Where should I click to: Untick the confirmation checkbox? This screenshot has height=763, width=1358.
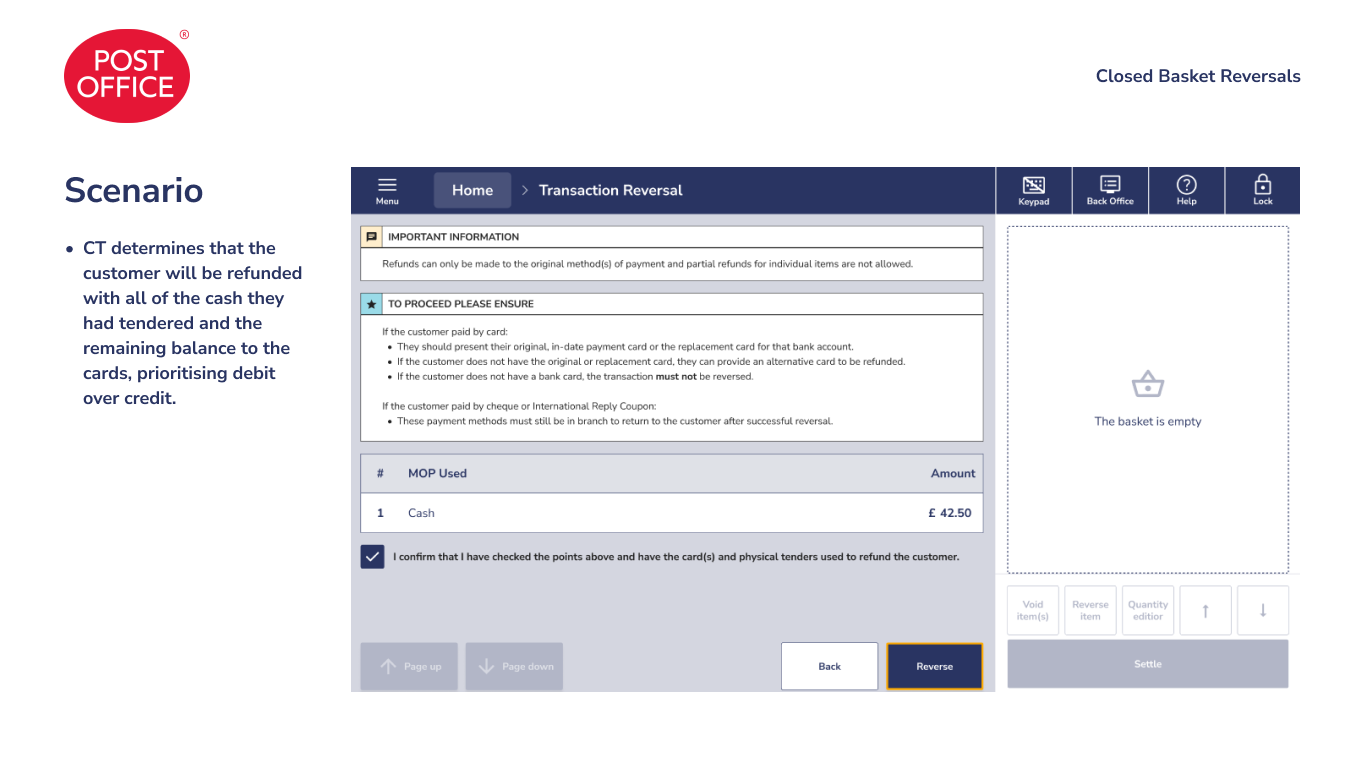coord(372,557)
